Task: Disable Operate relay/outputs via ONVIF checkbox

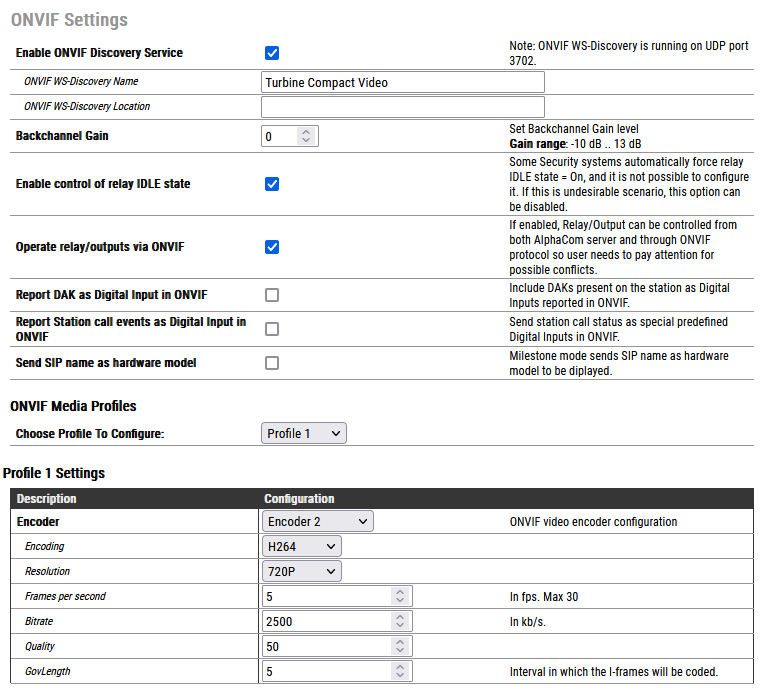Action: 272,247
